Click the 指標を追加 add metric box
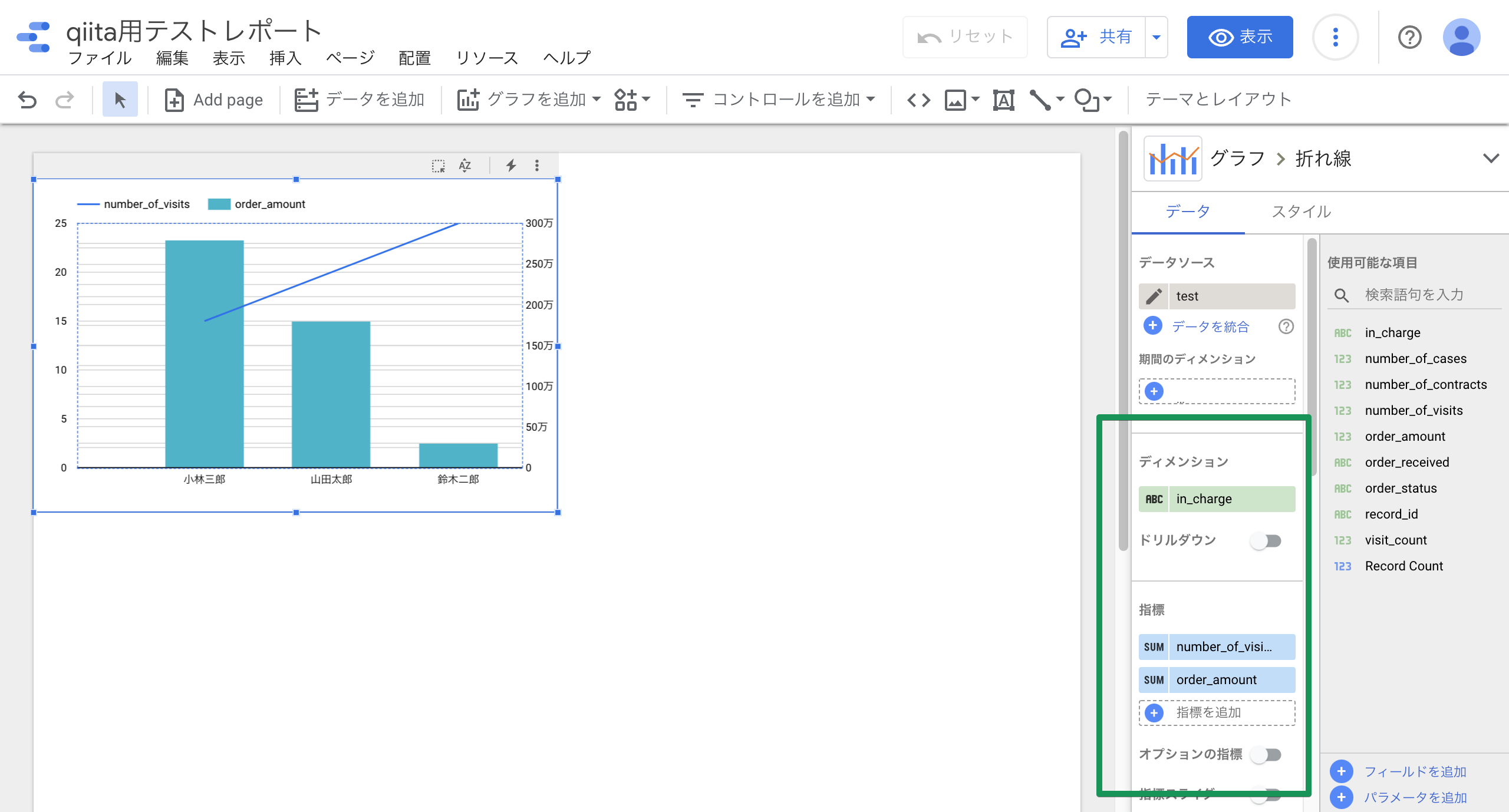The image size is (1509, 812). pyautogui.click(x=1217, y=713)
